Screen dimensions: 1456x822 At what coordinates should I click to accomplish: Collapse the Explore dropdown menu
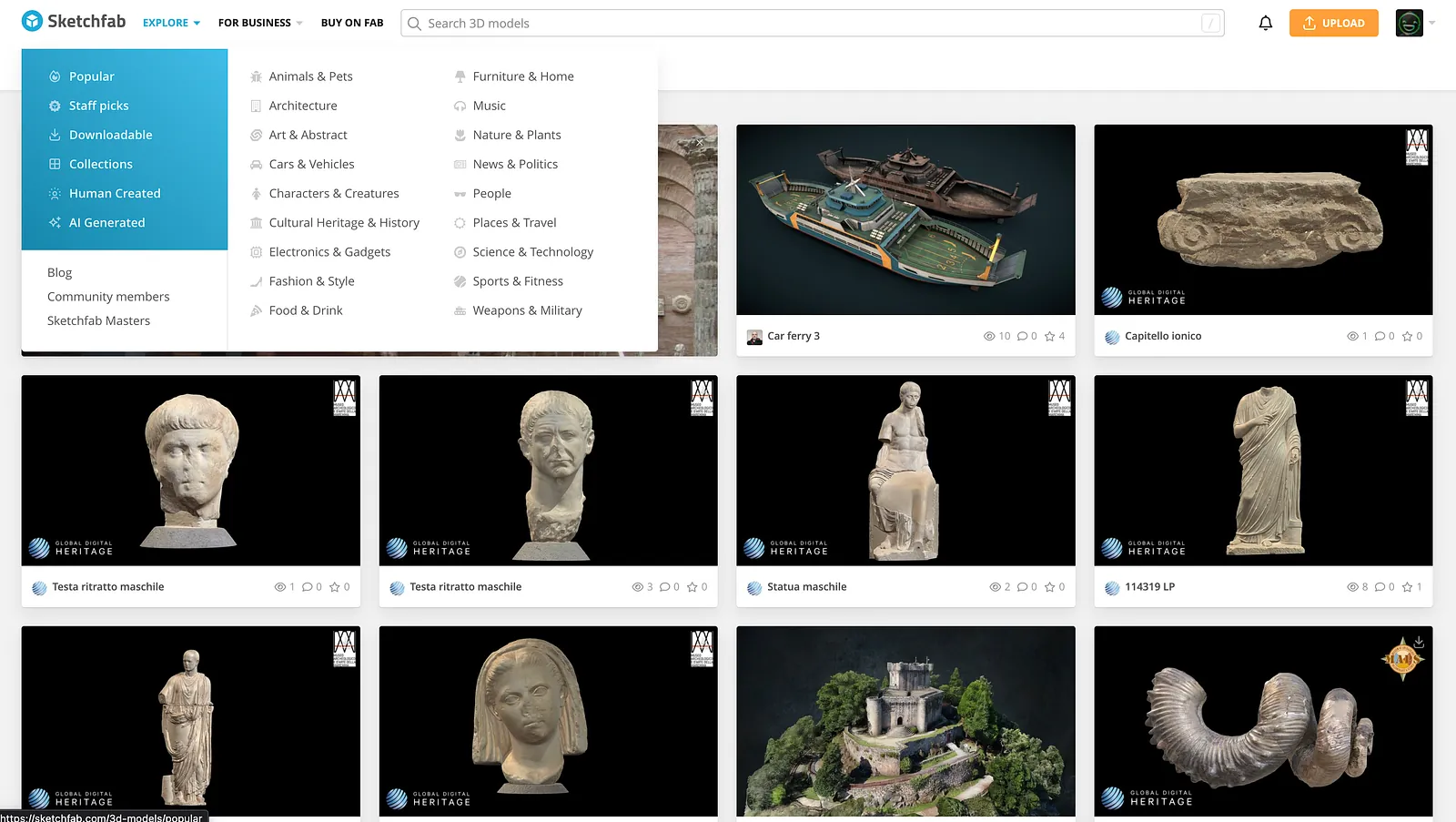[x=171, y=23]
